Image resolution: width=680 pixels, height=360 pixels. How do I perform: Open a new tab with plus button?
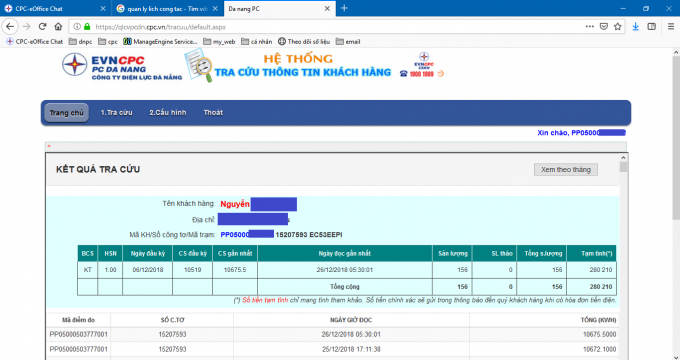tap(344, 8)
